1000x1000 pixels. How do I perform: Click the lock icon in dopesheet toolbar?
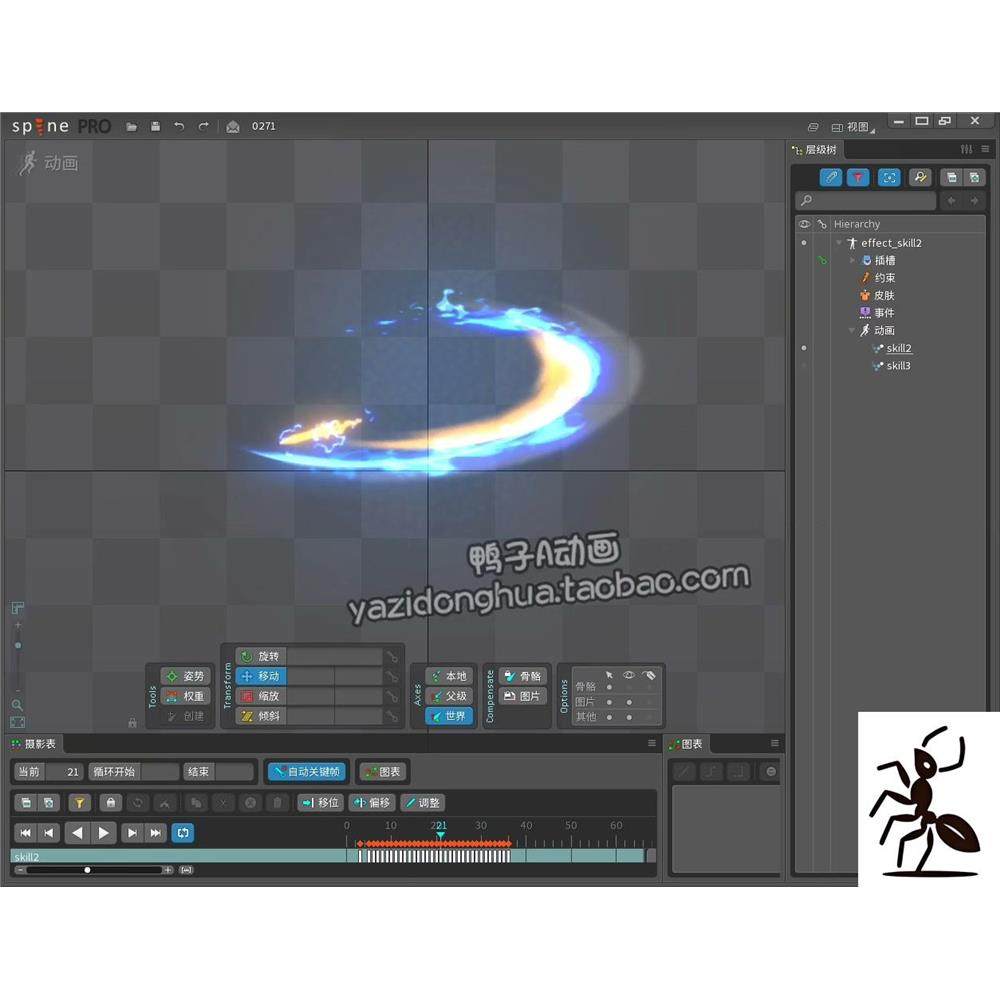(x=110, y=803)
